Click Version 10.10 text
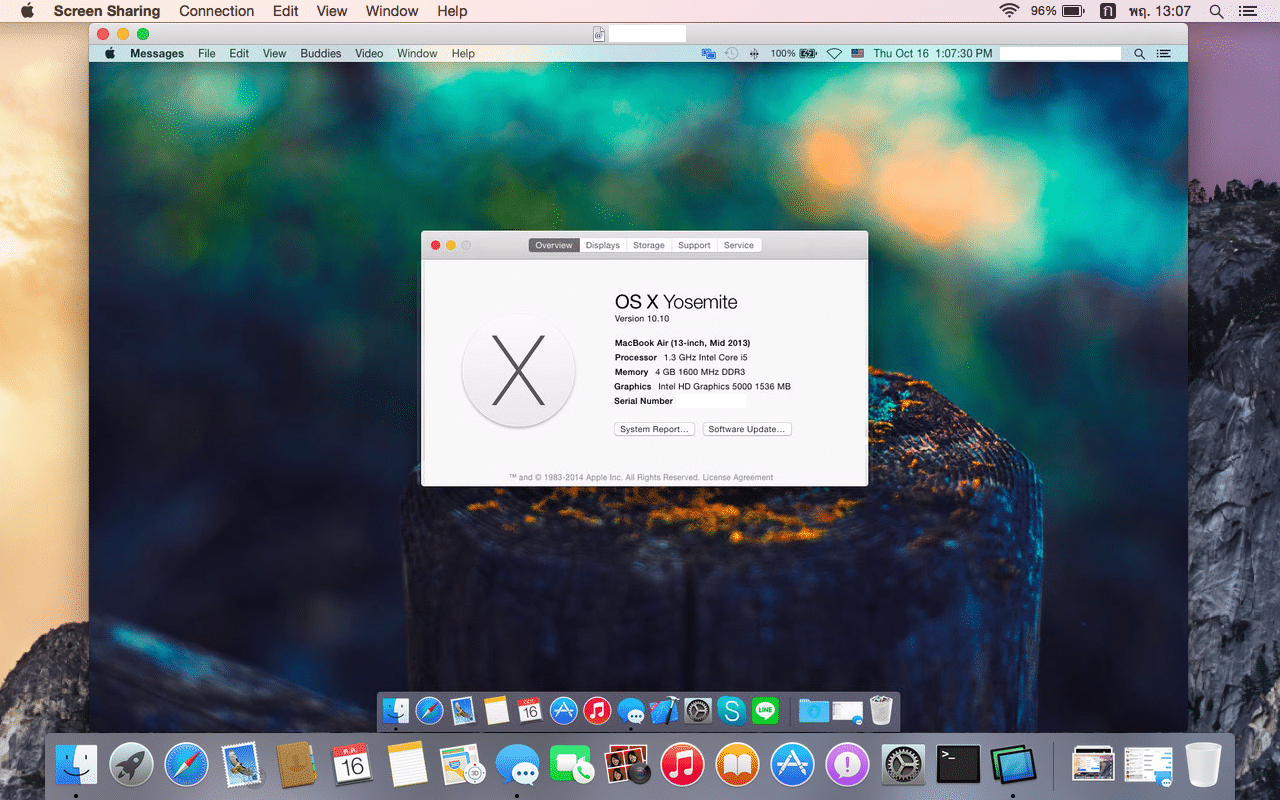Viewport: 1280px width, 800px height. click(x=642, y=319)
